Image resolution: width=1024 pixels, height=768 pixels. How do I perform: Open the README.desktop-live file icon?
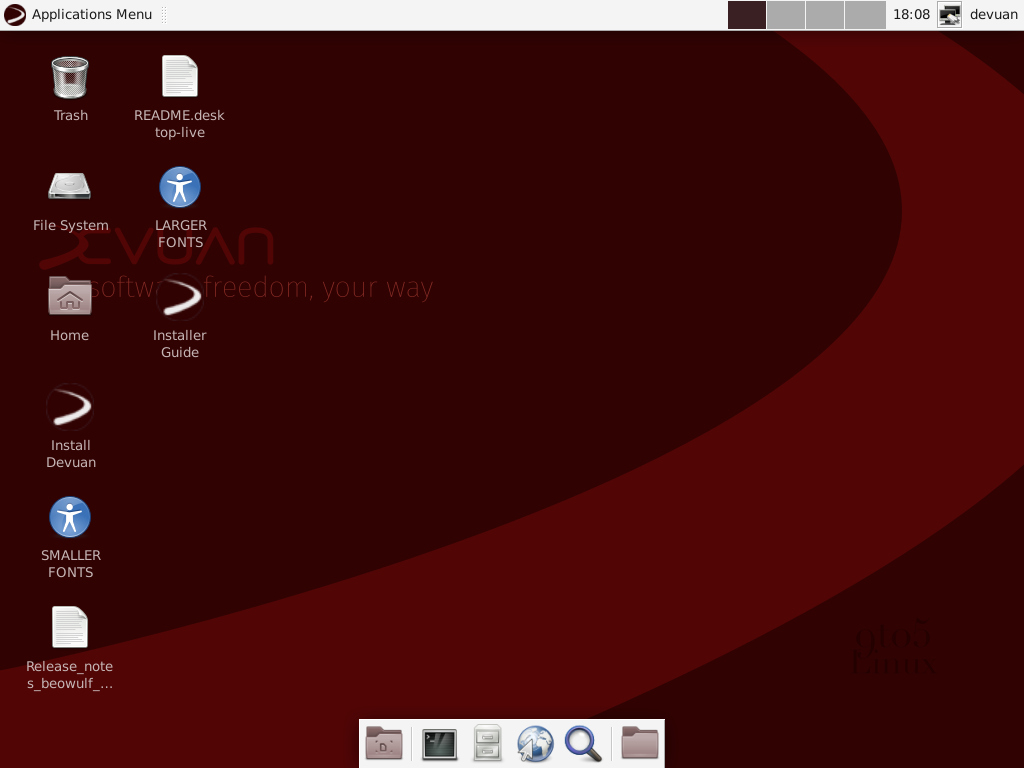coord(180,77)
